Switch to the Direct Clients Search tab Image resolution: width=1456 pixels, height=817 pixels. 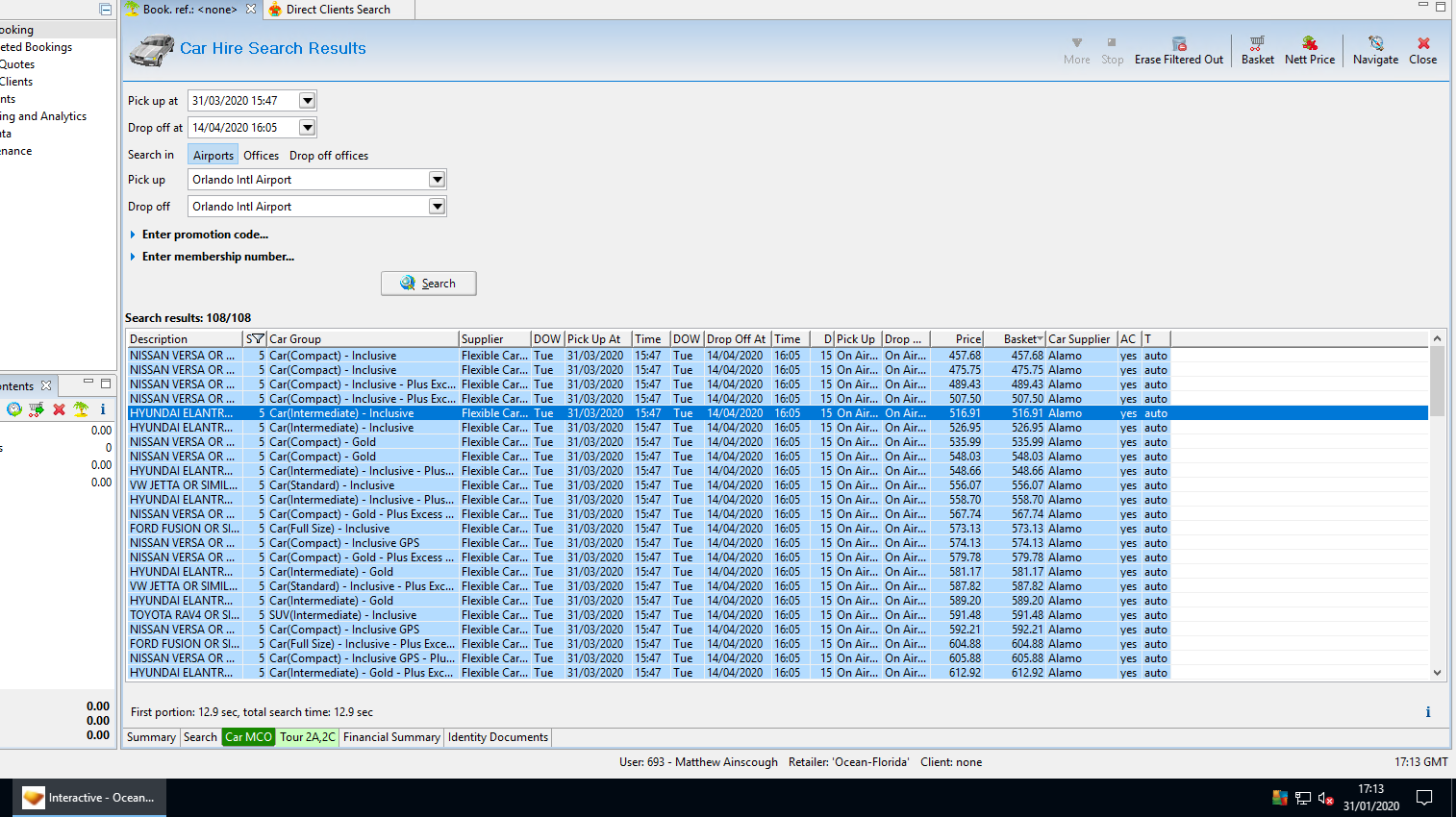(x=338, y=10)
